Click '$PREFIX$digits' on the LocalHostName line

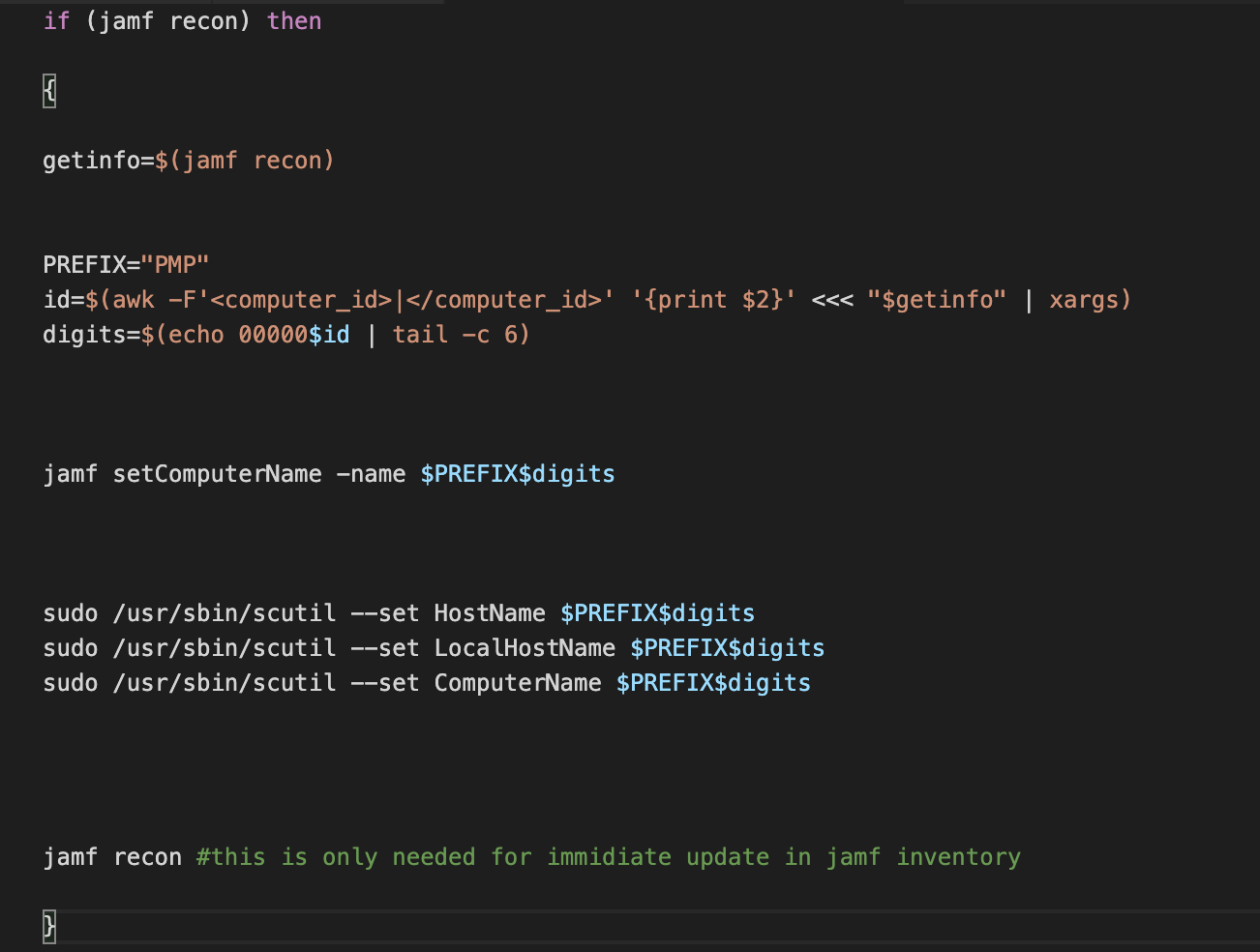(x=728, y=648)
